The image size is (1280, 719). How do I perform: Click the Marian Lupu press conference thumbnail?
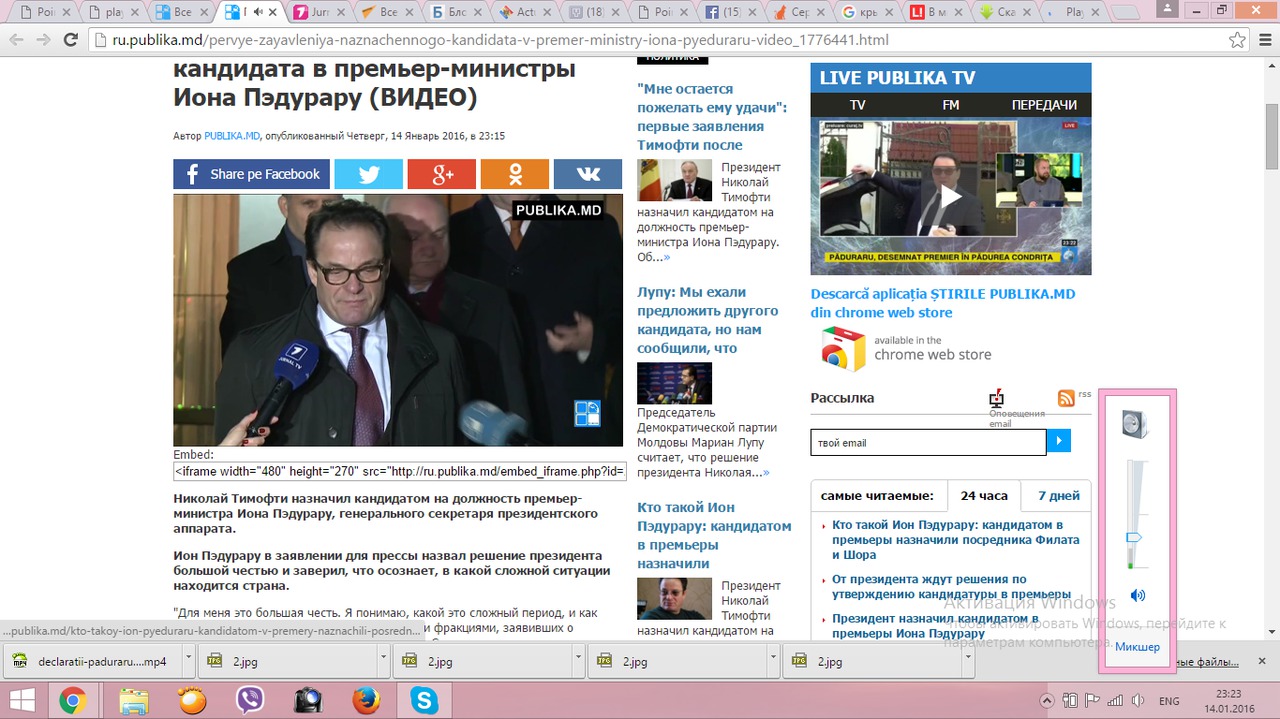674,383
